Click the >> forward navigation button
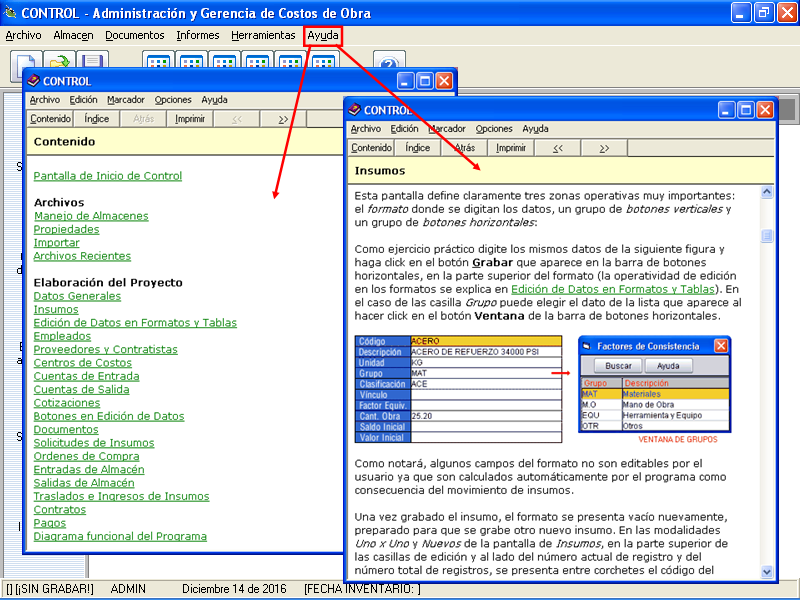This screenshot has height=600, width=800. (605, 147)
